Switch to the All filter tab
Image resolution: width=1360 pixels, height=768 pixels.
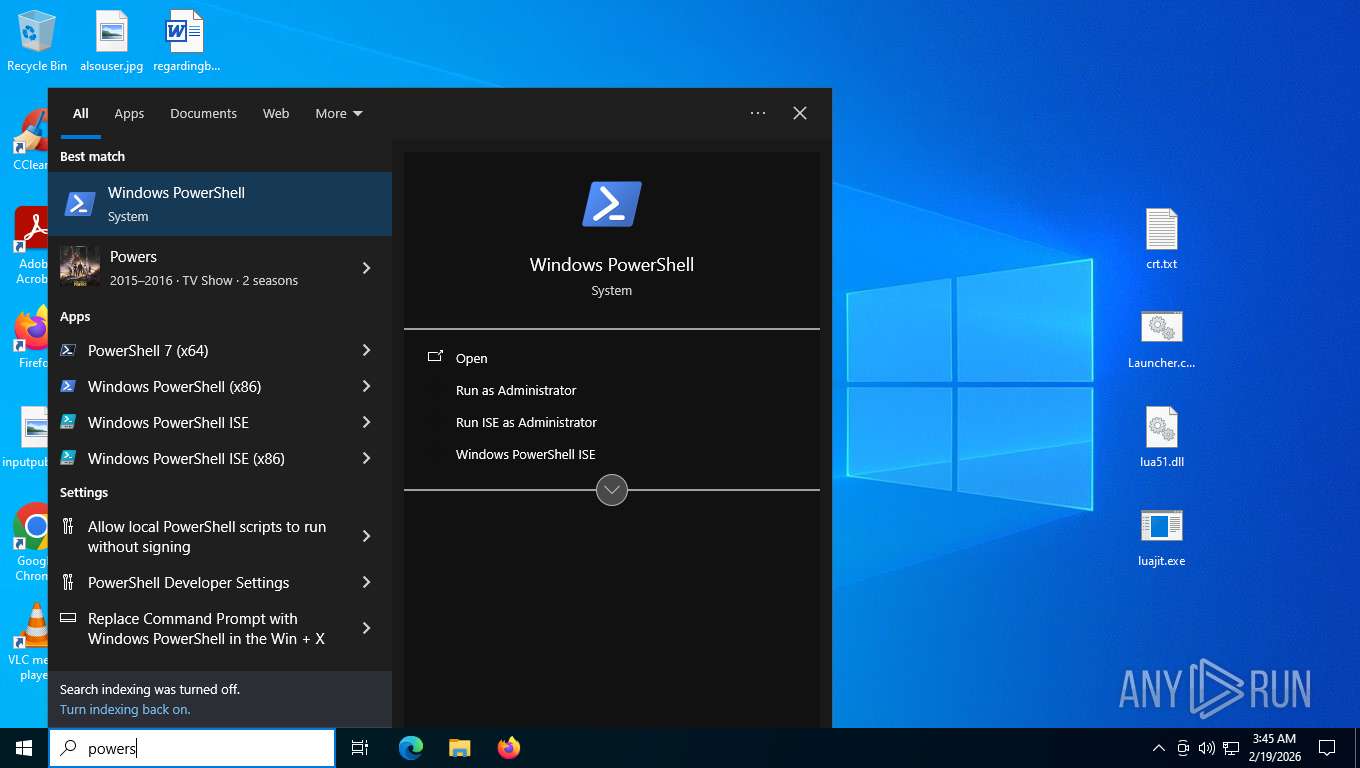pos(81,113)
